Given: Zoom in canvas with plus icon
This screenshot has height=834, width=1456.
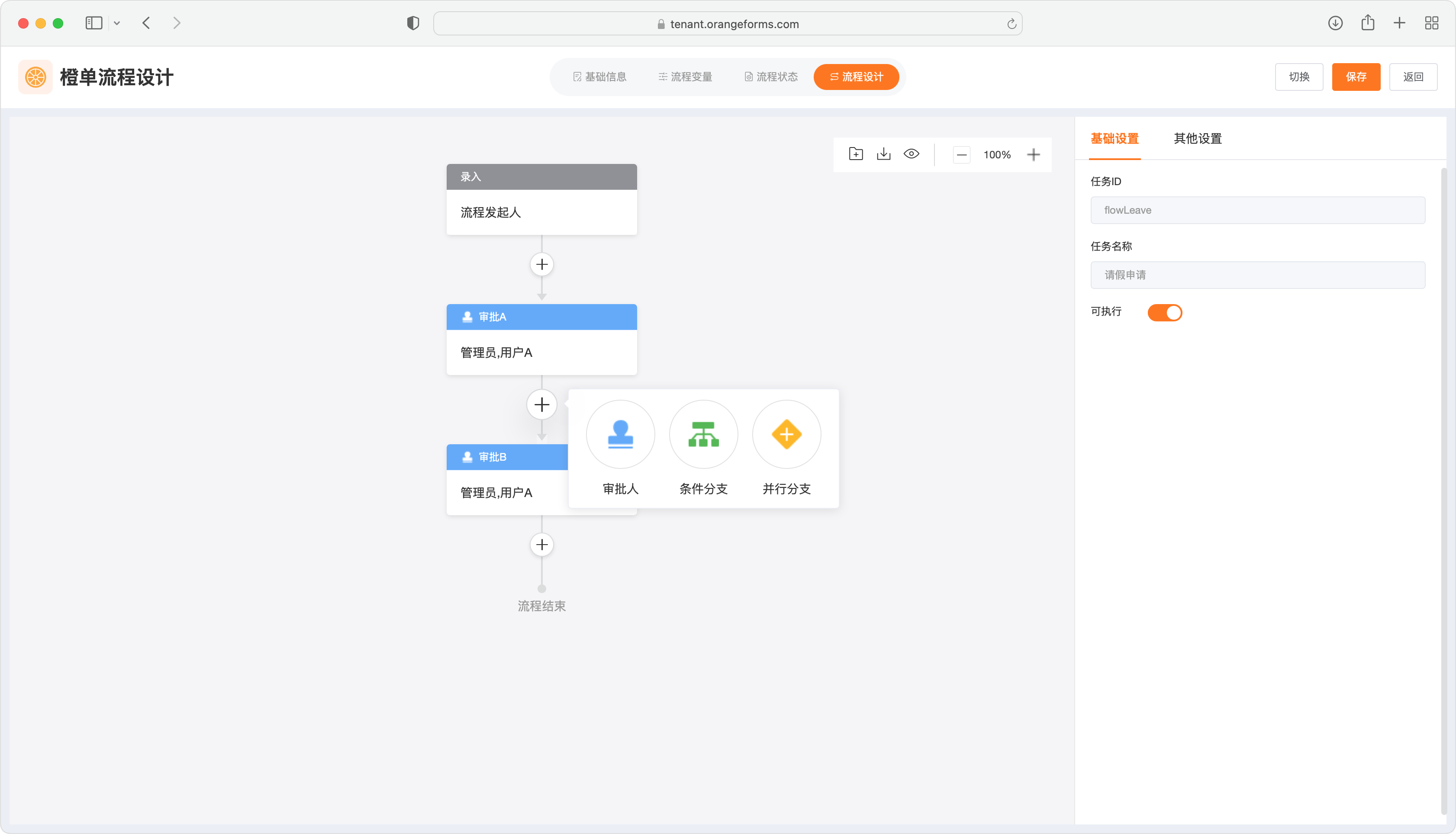Looking at the screenshot, I should click(x=1033, y=155).
